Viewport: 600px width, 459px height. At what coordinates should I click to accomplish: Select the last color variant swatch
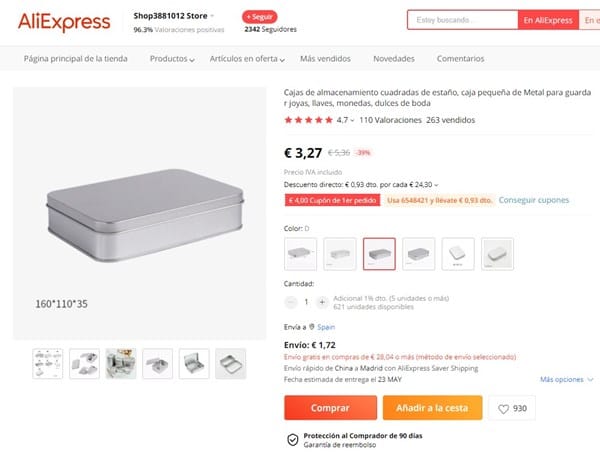pyautogui.click(x=497, y=253)
